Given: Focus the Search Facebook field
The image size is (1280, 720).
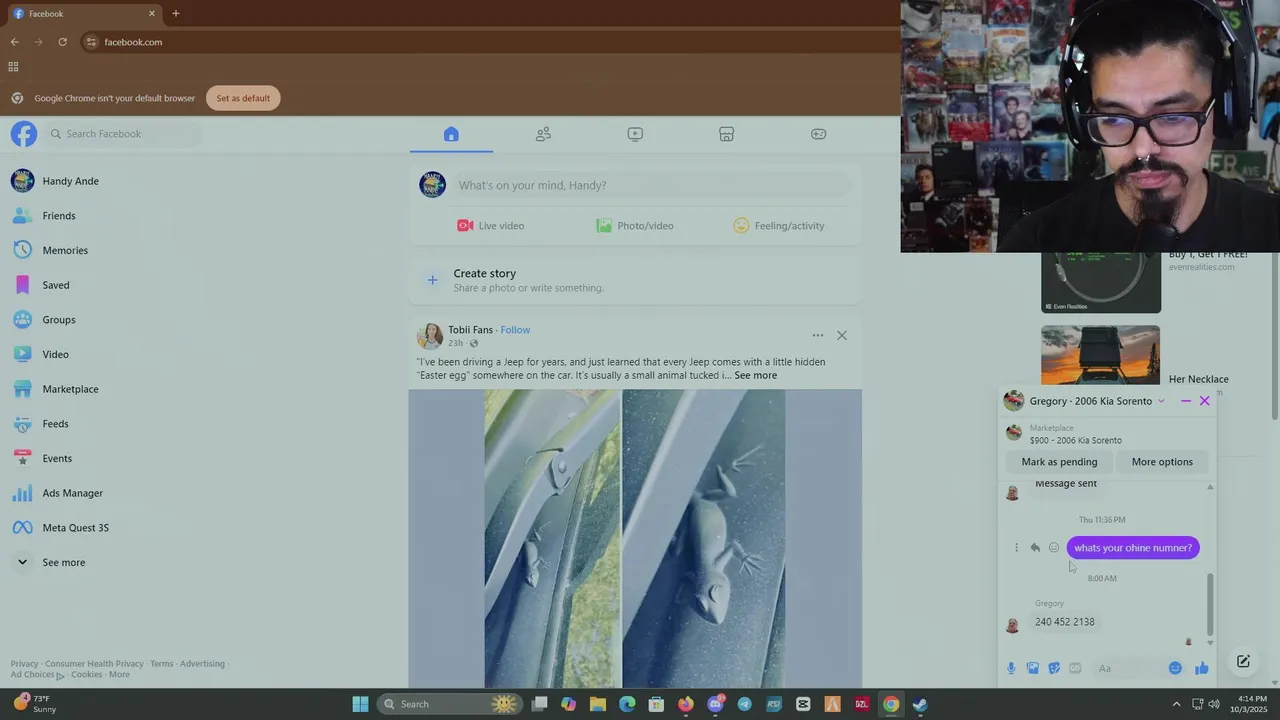Looking at the screenshot, I should click(x=122, y=134).
